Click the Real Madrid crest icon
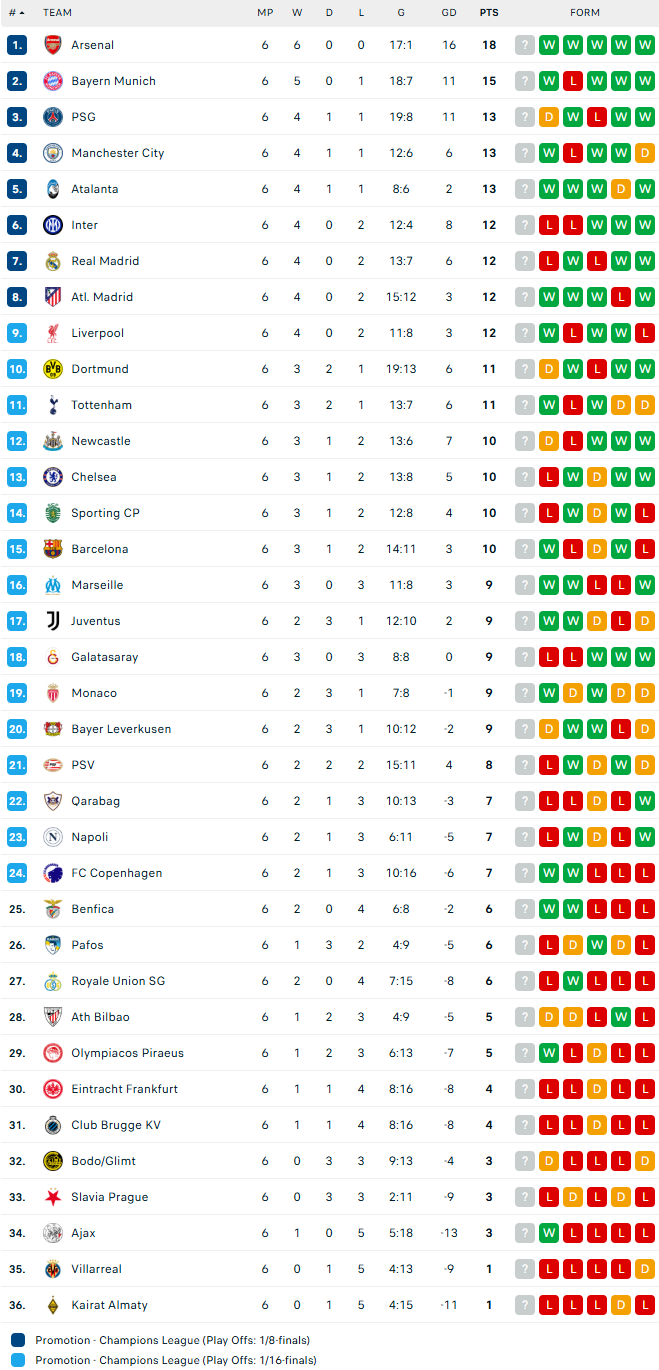659x1370 pixels. (53, 261)
